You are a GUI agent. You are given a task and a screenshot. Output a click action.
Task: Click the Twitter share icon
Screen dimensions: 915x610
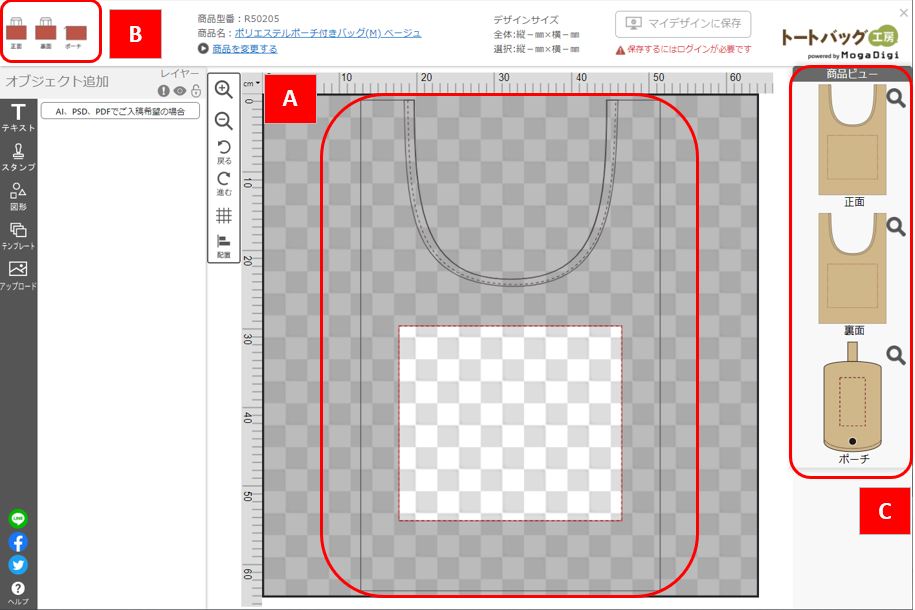coord(20,562)
